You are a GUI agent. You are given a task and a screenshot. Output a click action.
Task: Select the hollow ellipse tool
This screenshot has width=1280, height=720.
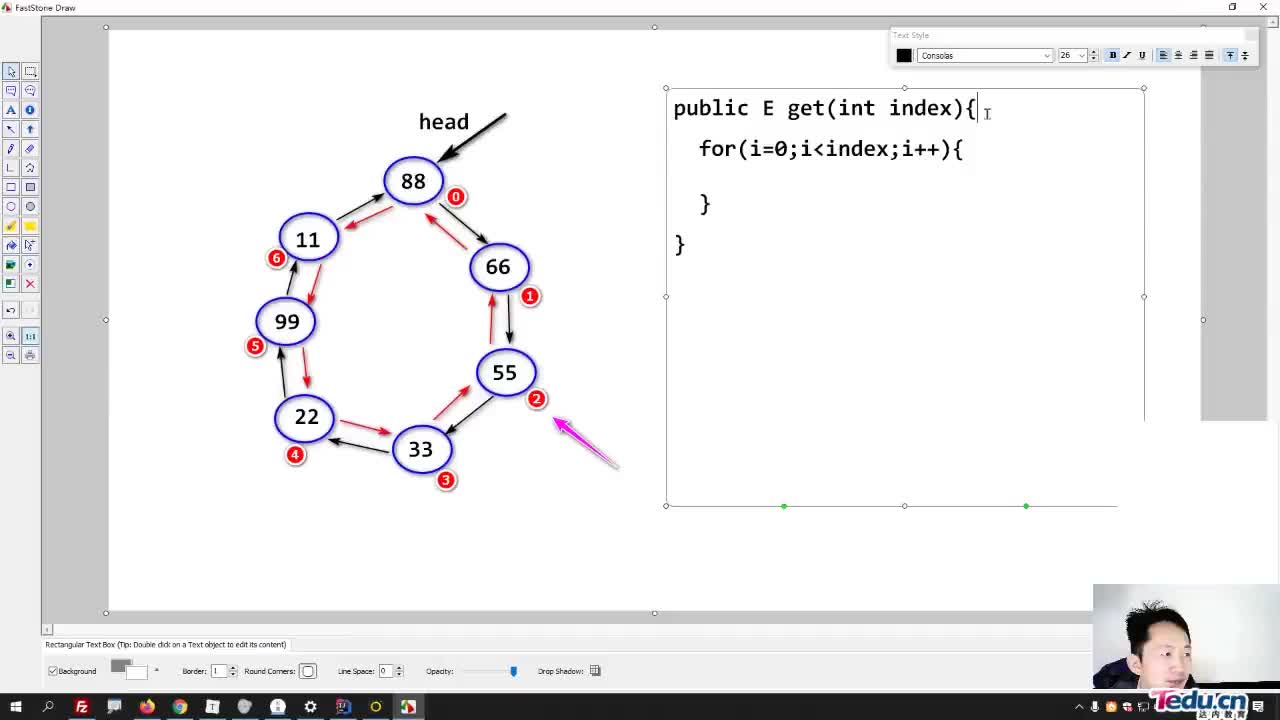pos(11,206)
